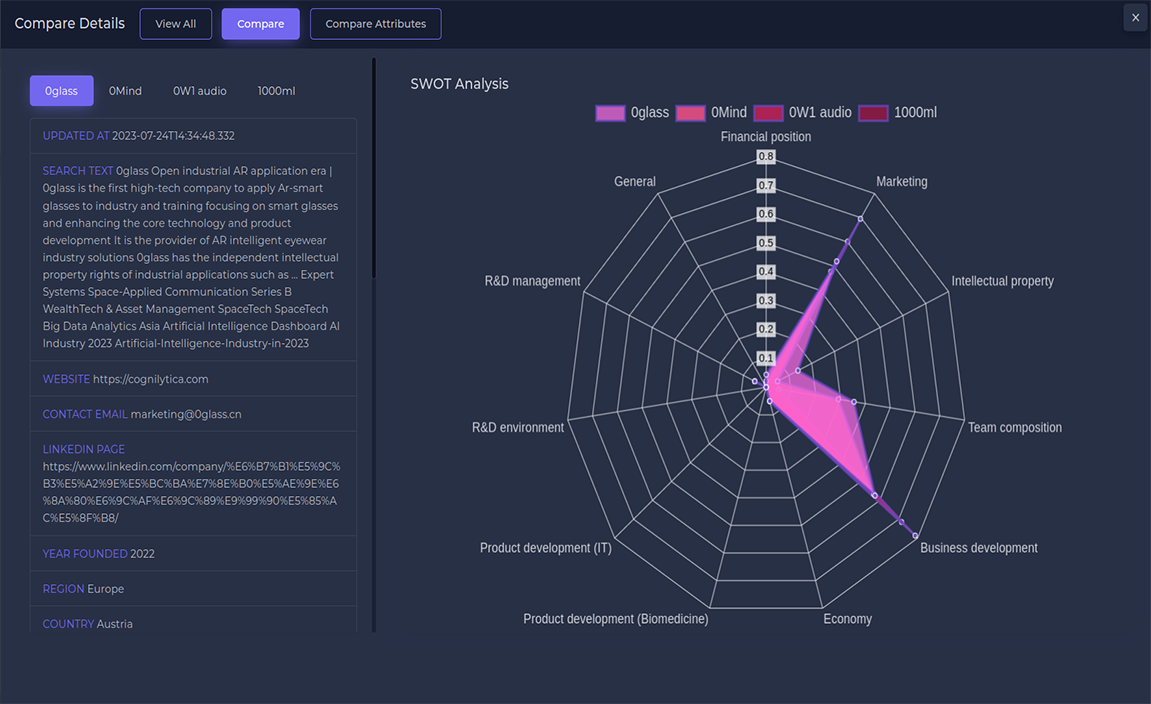Toggle 0glass legend color swatch
The image size is (1151, 704).
pyautogui.click(x=610, y=113)
